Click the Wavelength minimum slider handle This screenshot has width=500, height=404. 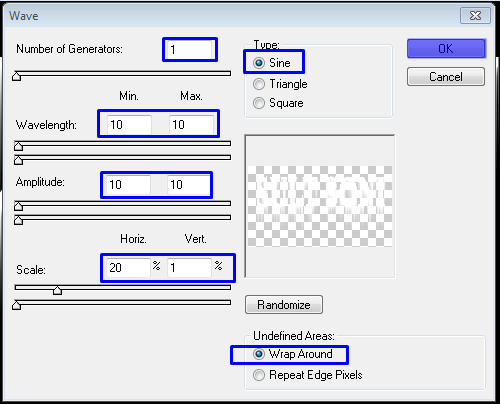tap(19, 146)
